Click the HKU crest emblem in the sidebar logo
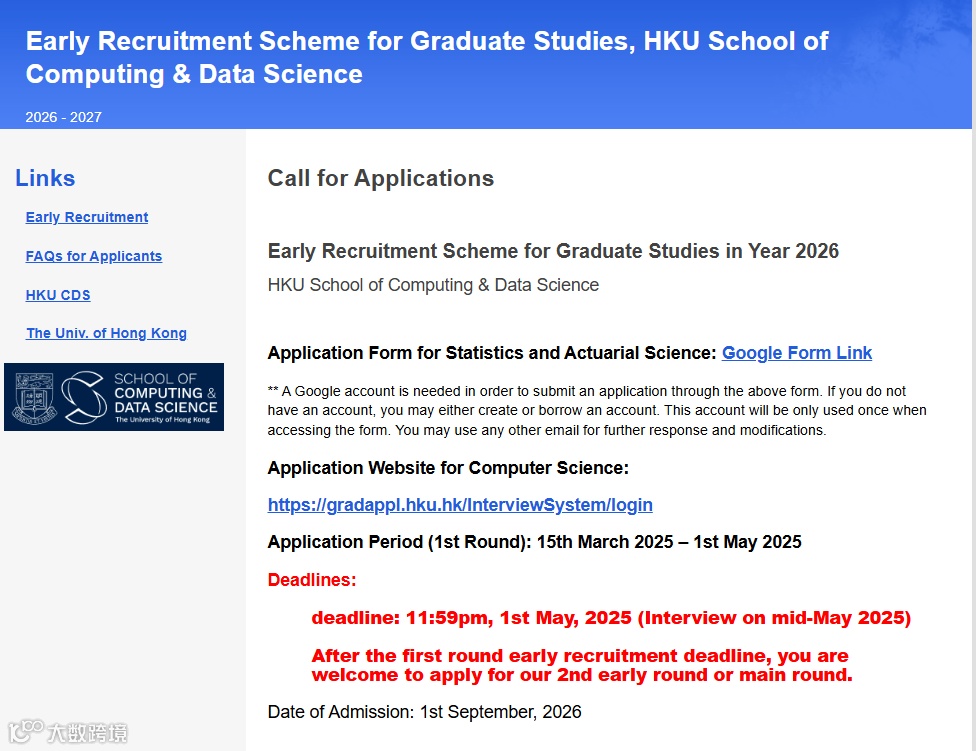The image size is (976, 751). click(x=31, y=397)
